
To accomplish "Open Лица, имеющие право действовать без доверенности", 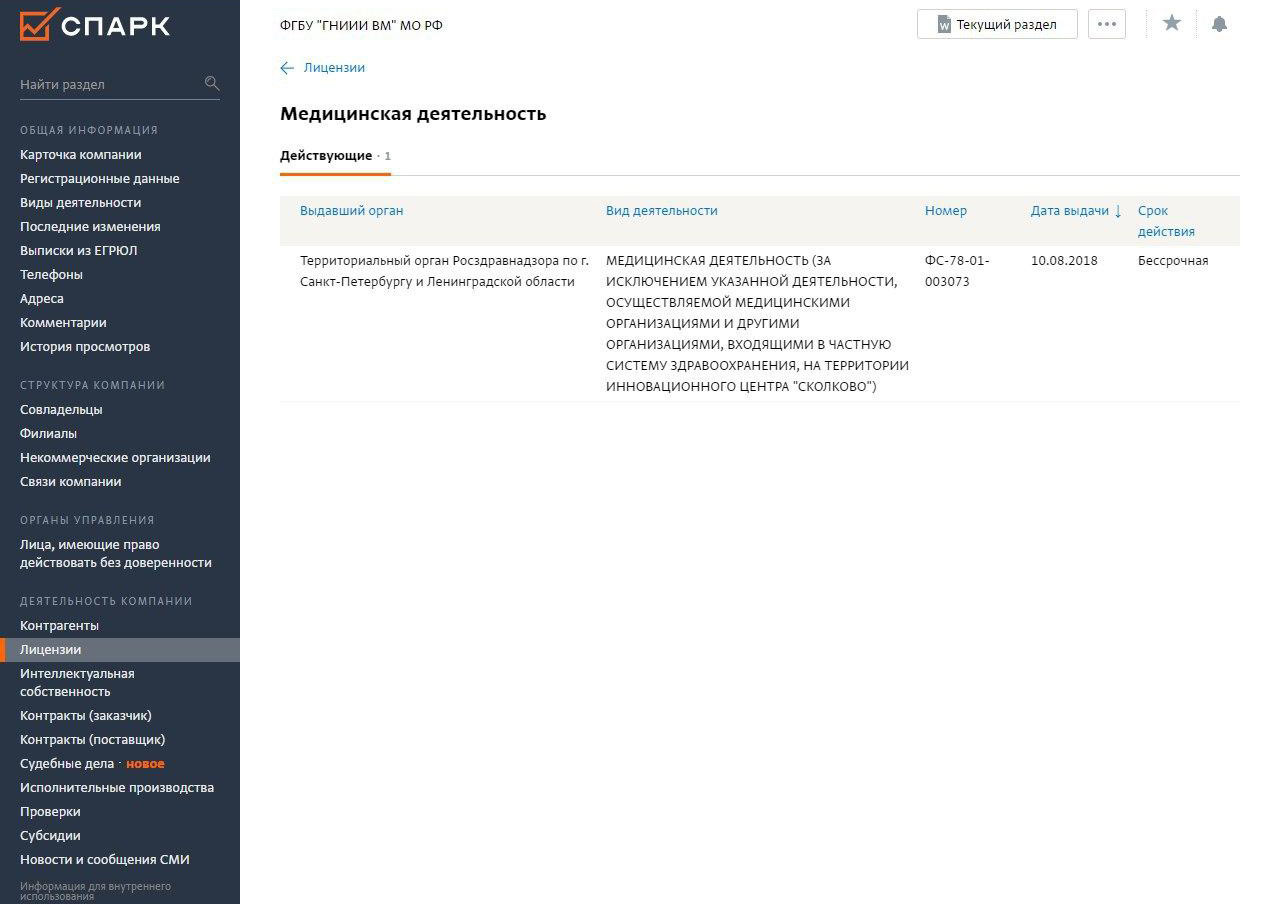I will (x=116, y=554).
